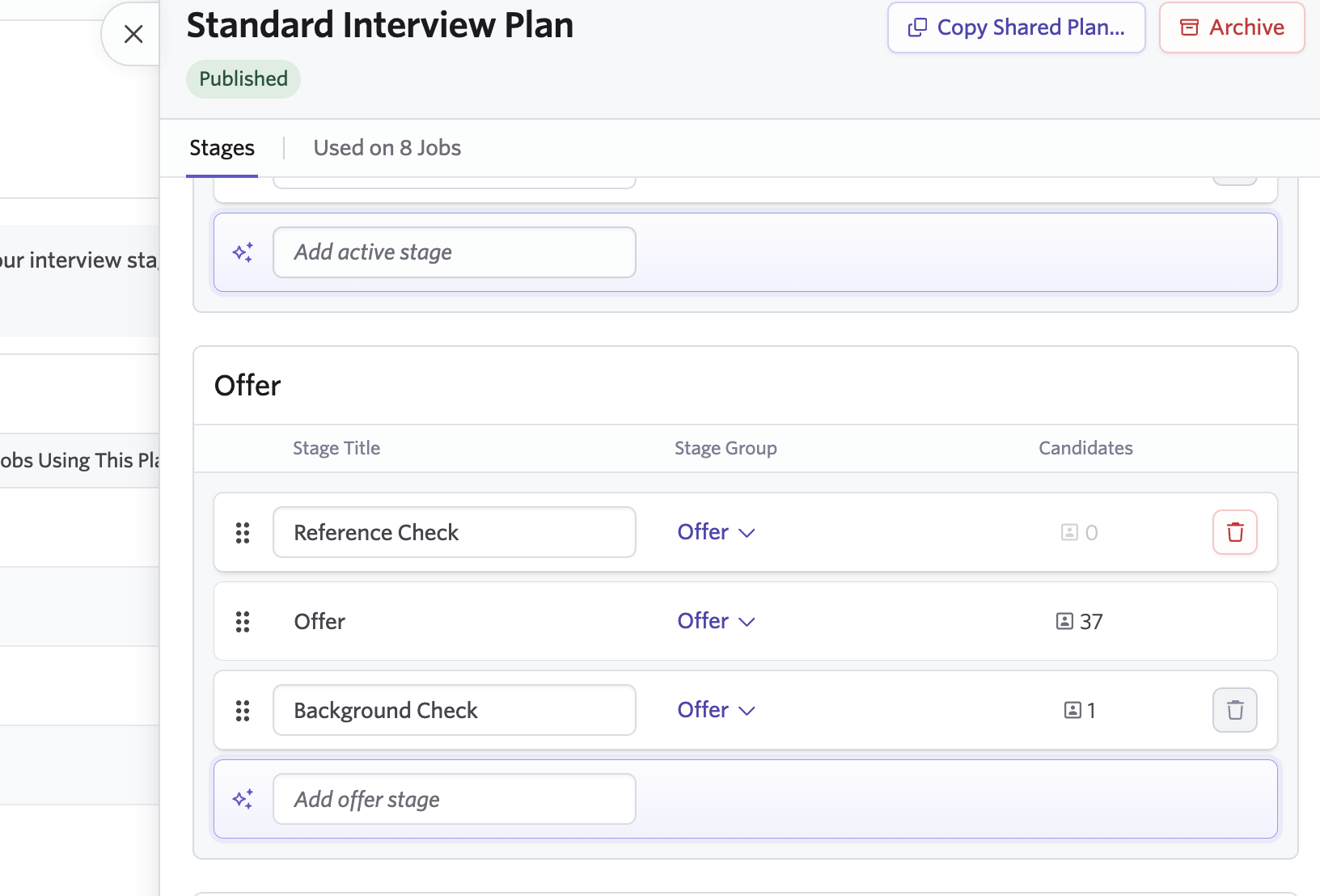Click the Add offer stage input field
This screenshot has height=896, width=1320.
click(455, 799)
